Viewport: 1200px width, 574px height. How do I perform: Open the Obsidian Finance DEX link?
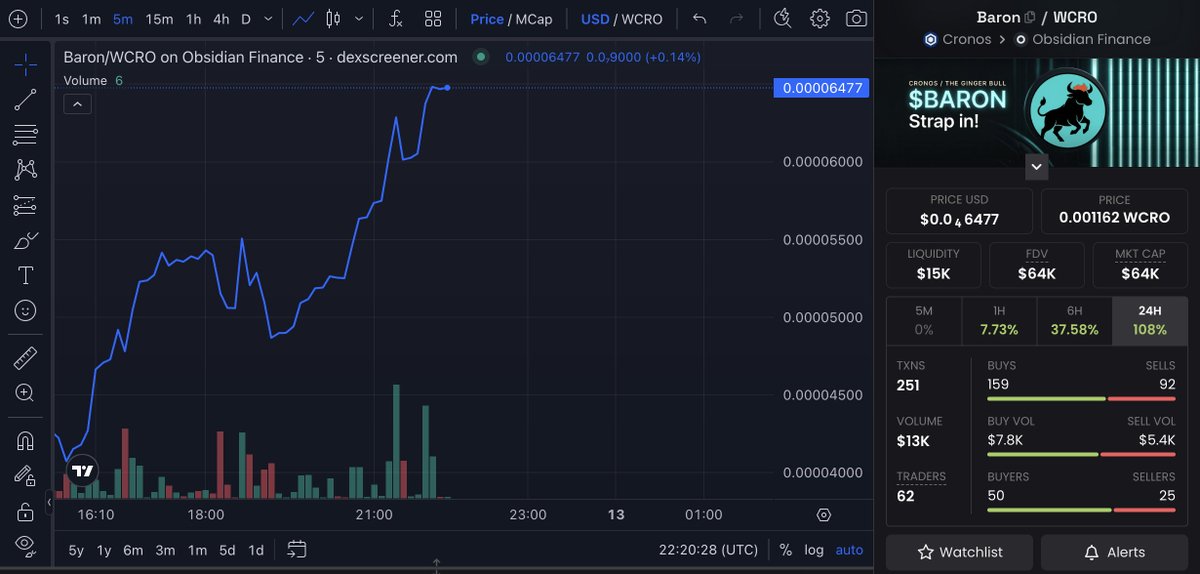pos(1083,39)
